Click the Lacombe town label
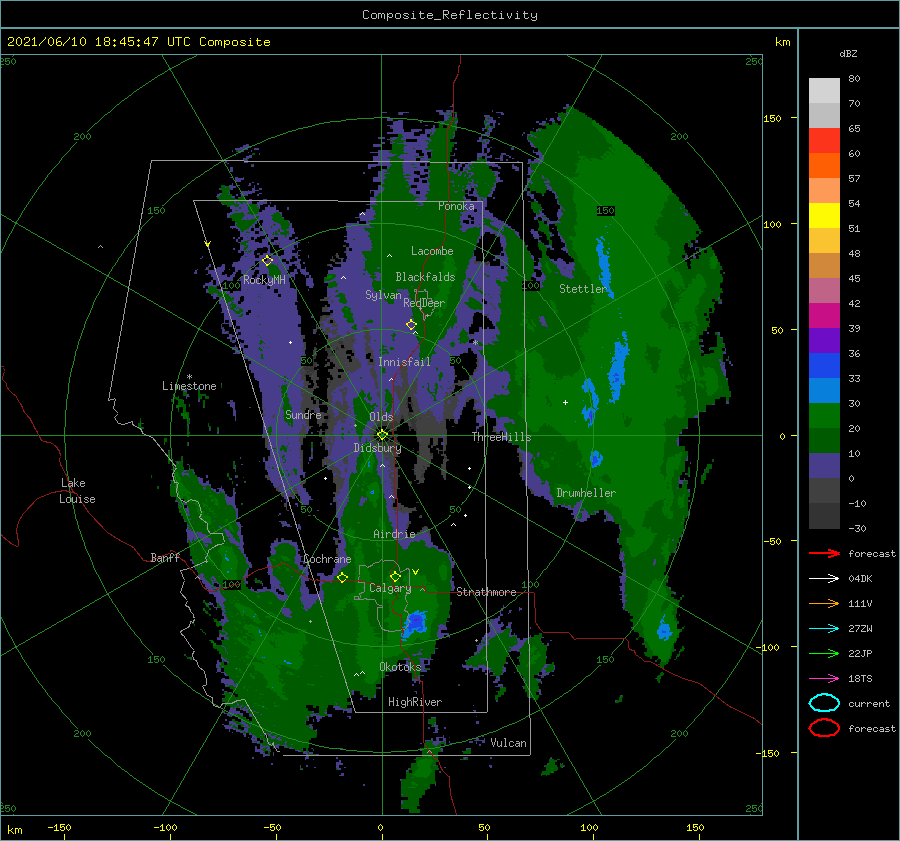 point(432,251)
